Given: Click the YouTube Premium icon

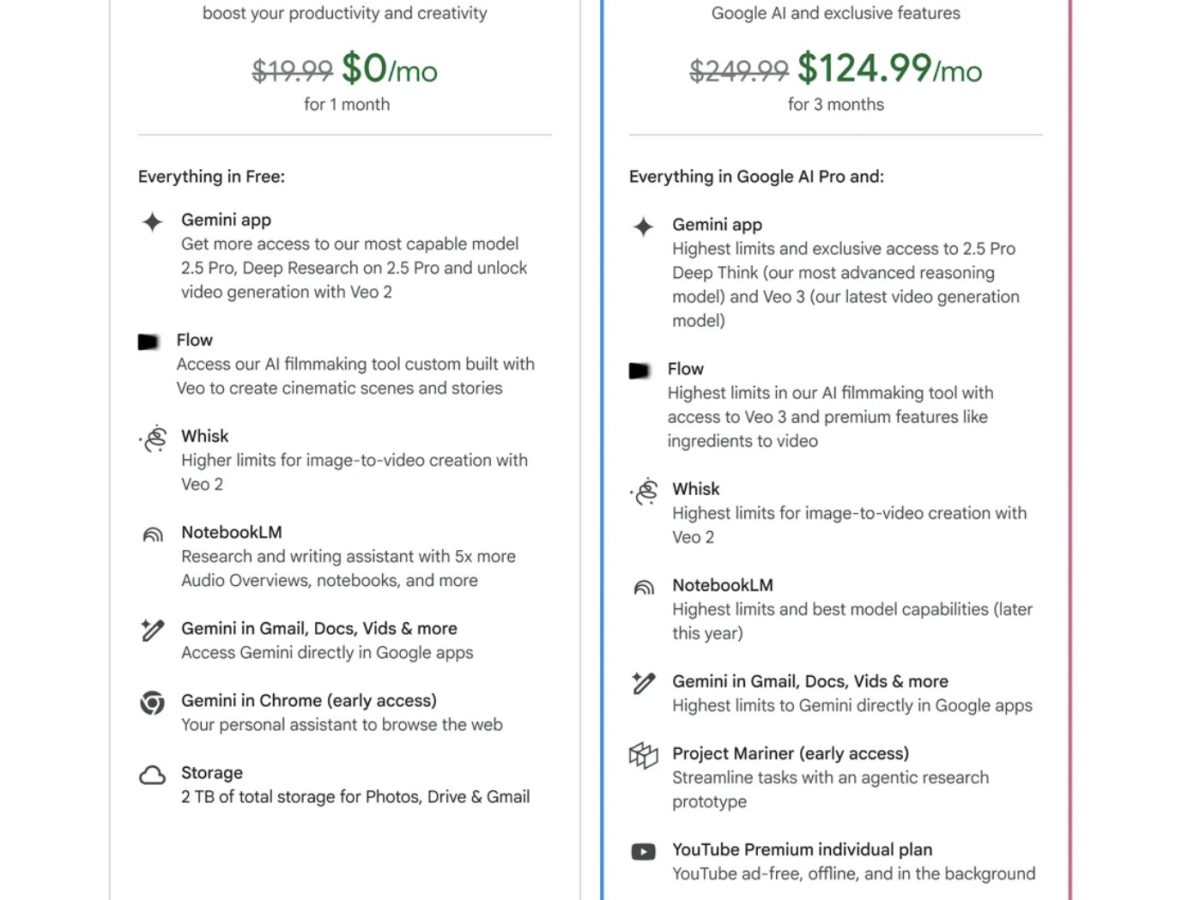Looking at the screenshot, I should [643, 852].
